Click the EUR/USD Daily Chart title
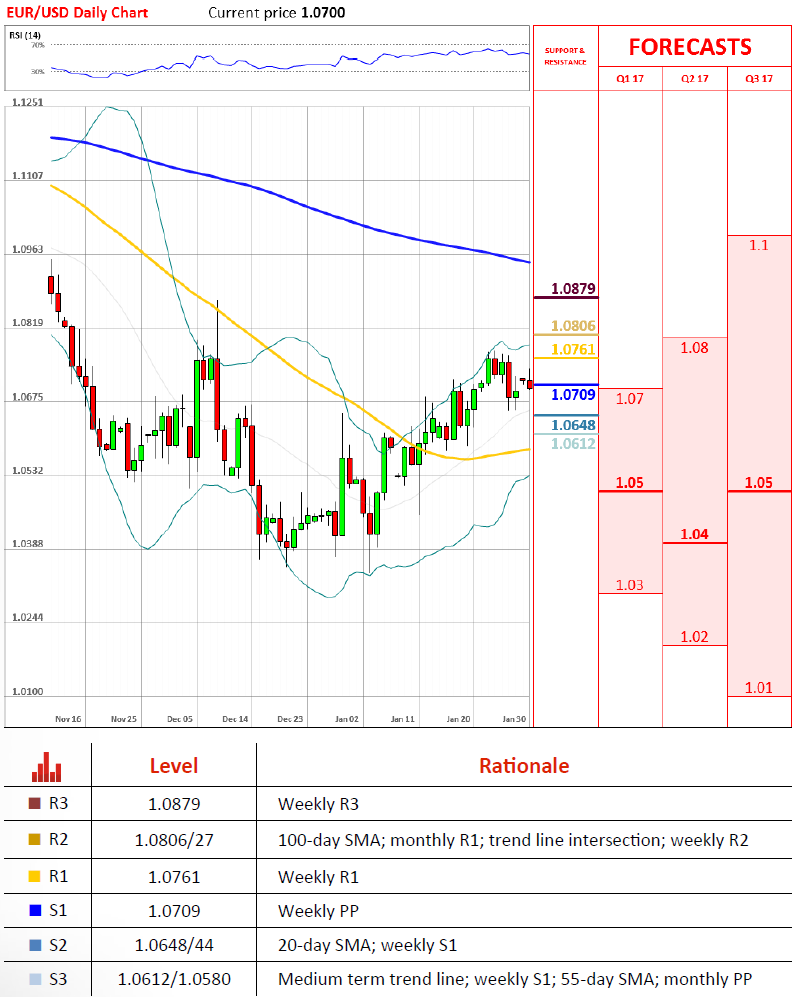 pos(77,13)
